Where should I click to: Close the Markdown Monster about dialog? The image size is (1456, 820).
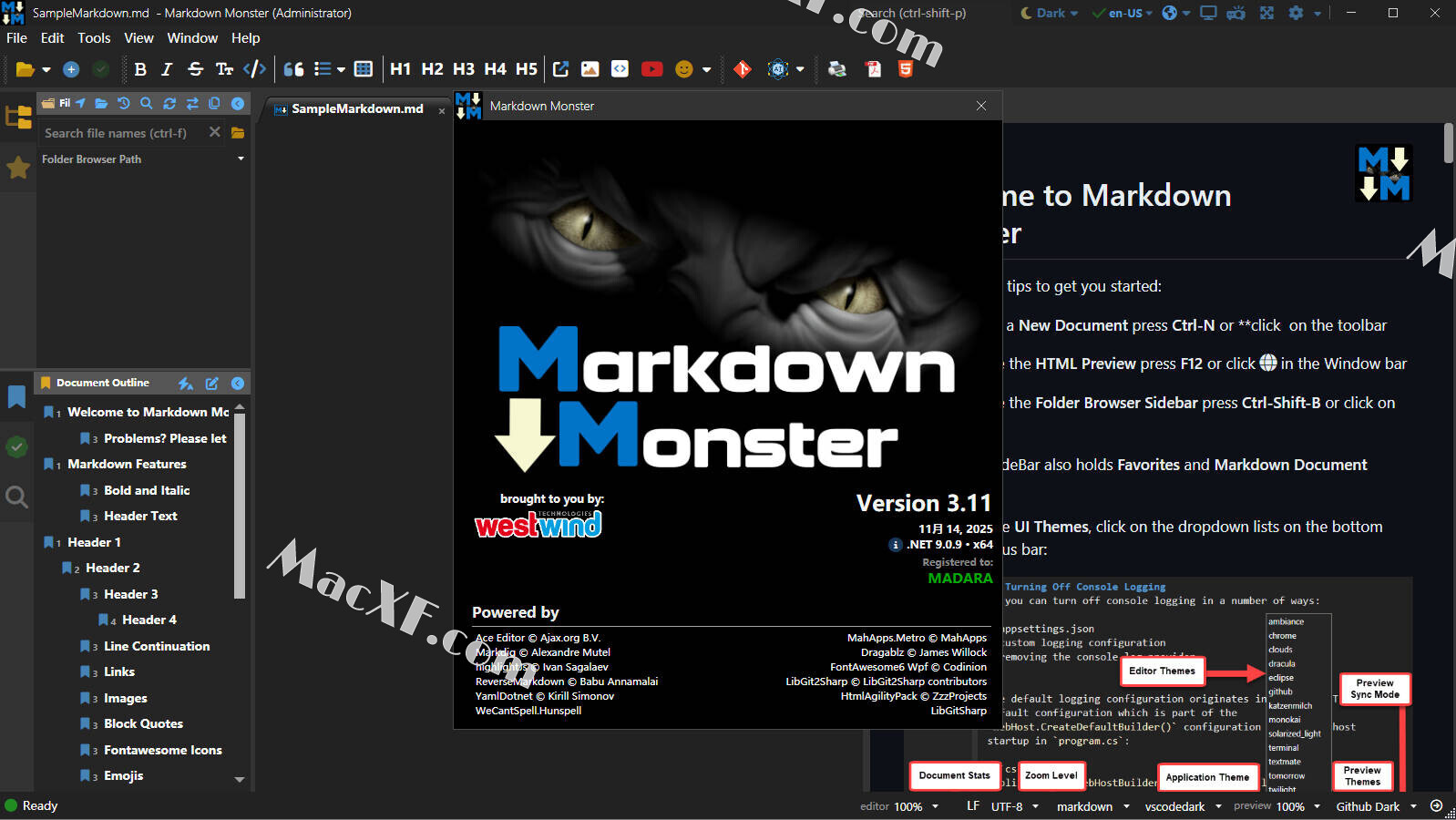tap(981, 106)
